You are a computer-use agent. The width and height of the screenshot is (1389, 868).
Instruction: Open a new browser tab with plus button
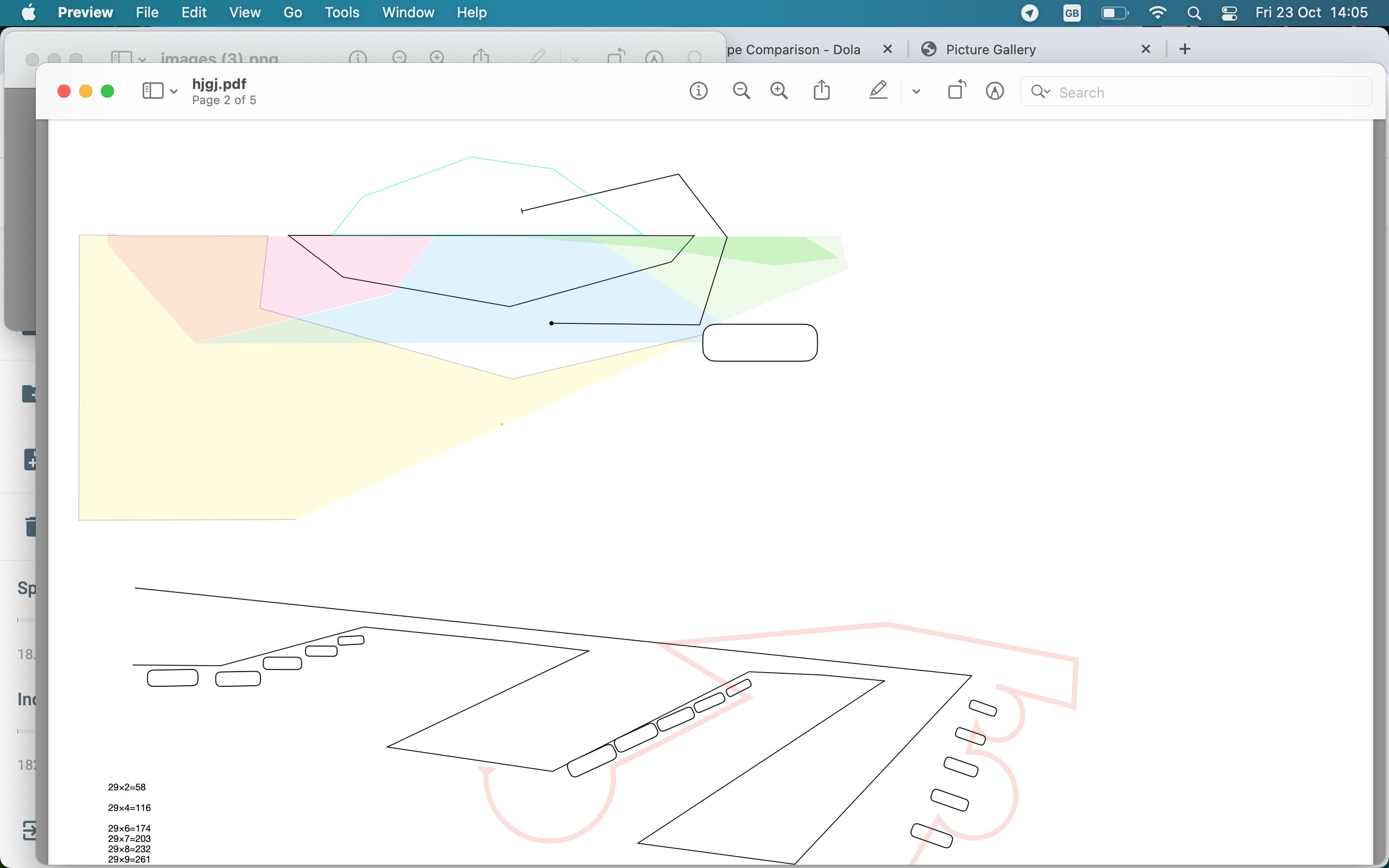click(1184, 49)
